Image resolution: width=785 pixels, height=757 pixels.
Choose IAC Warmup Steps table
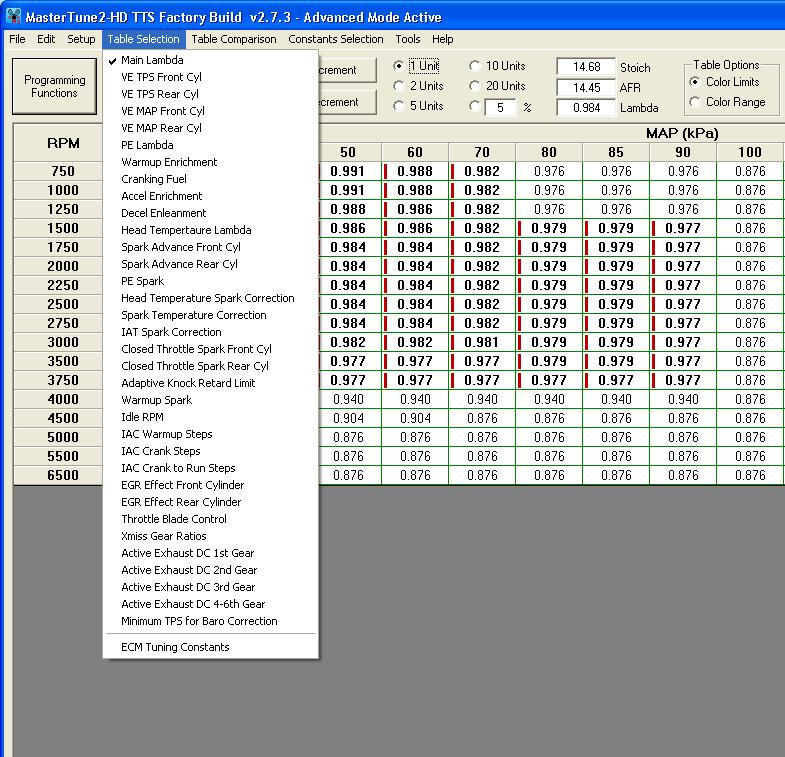click(210, 435)
